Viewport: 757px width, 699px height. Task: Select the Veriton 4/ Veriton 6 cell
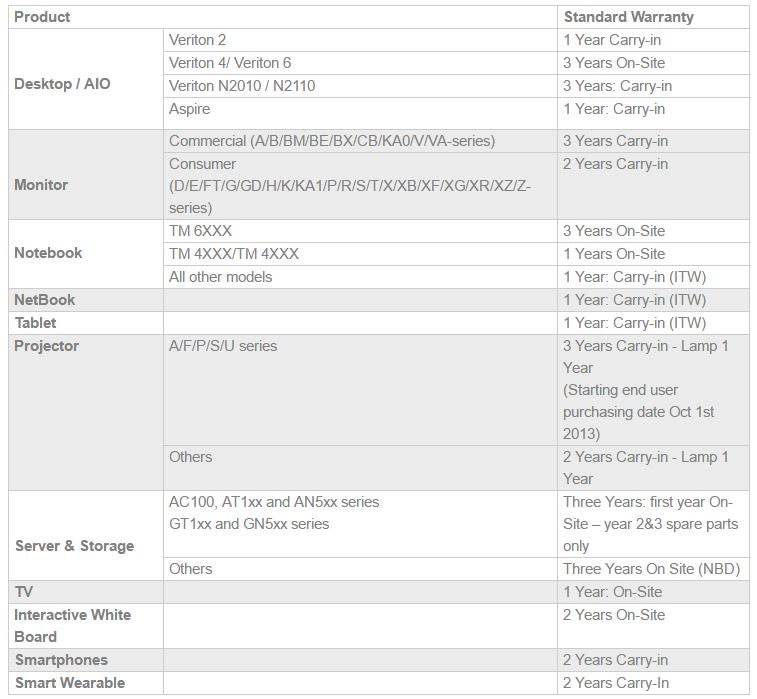click(230, 63)
